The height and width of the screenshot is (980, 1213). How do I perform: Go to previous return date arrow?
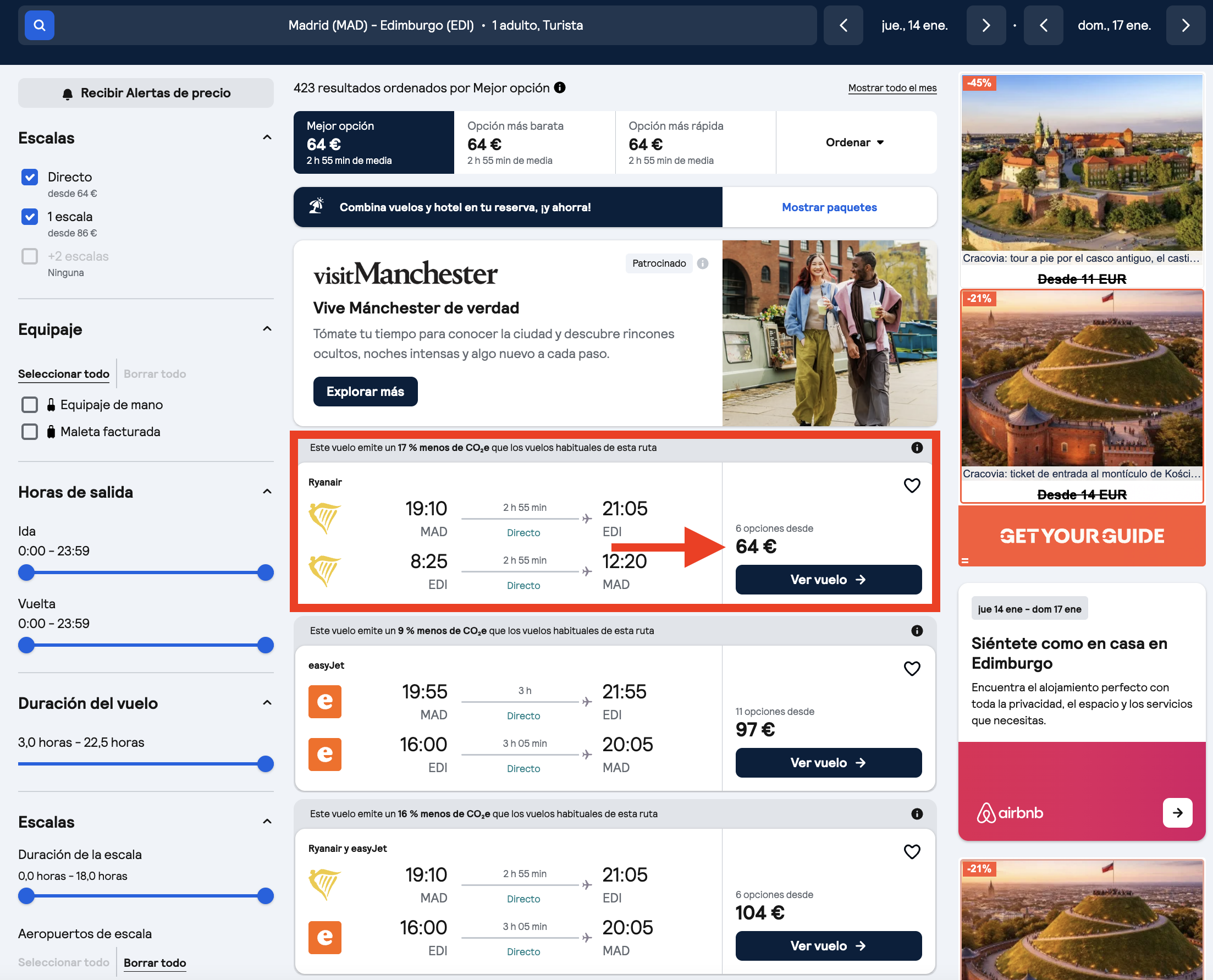(x=1043, y=25)
